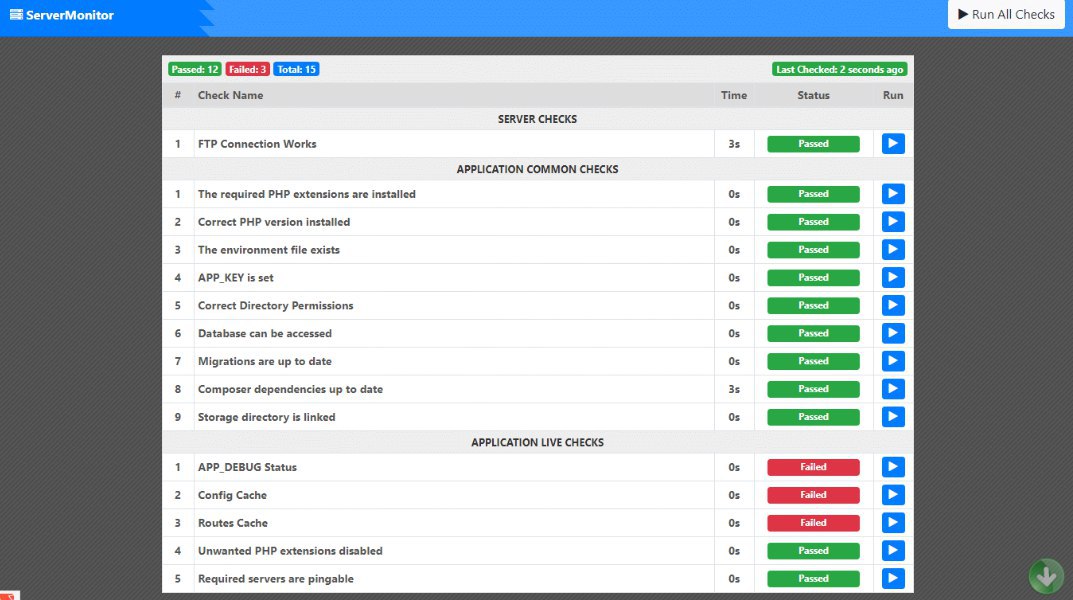
Task: Click the Status column header
Action: (813, 95)
